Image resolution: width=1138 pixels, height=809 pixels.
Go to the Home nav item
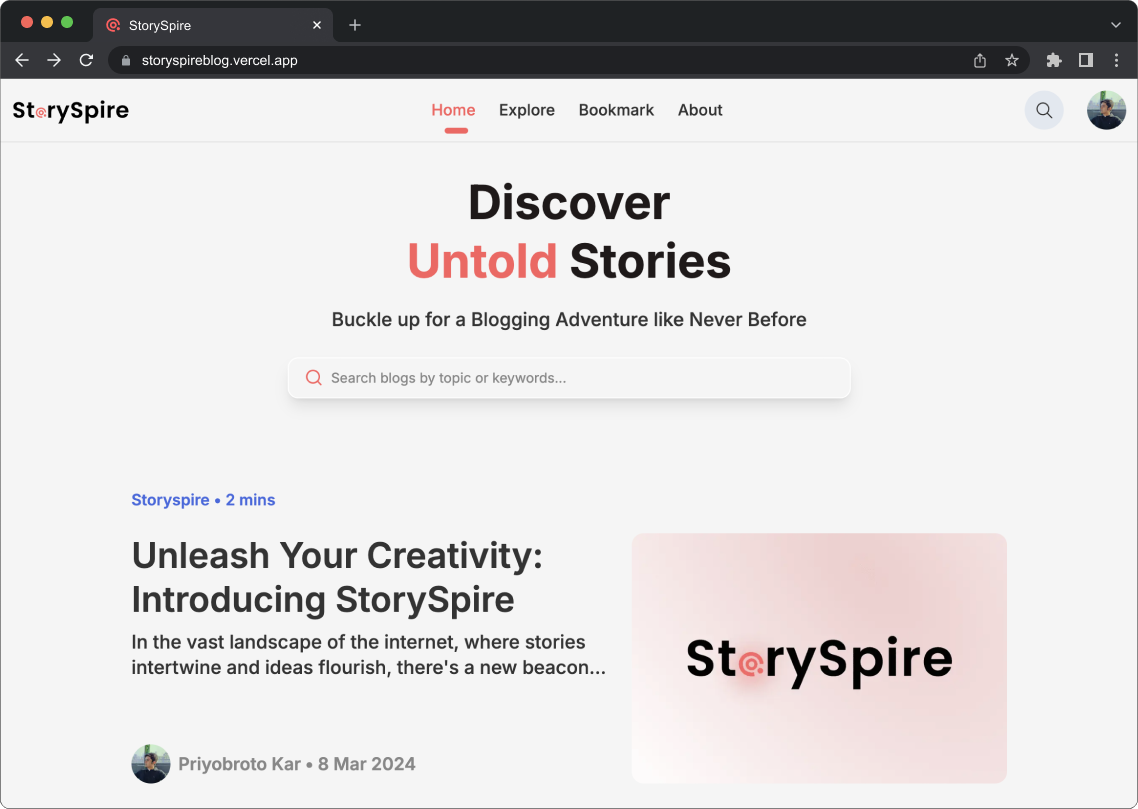point(453,110)
